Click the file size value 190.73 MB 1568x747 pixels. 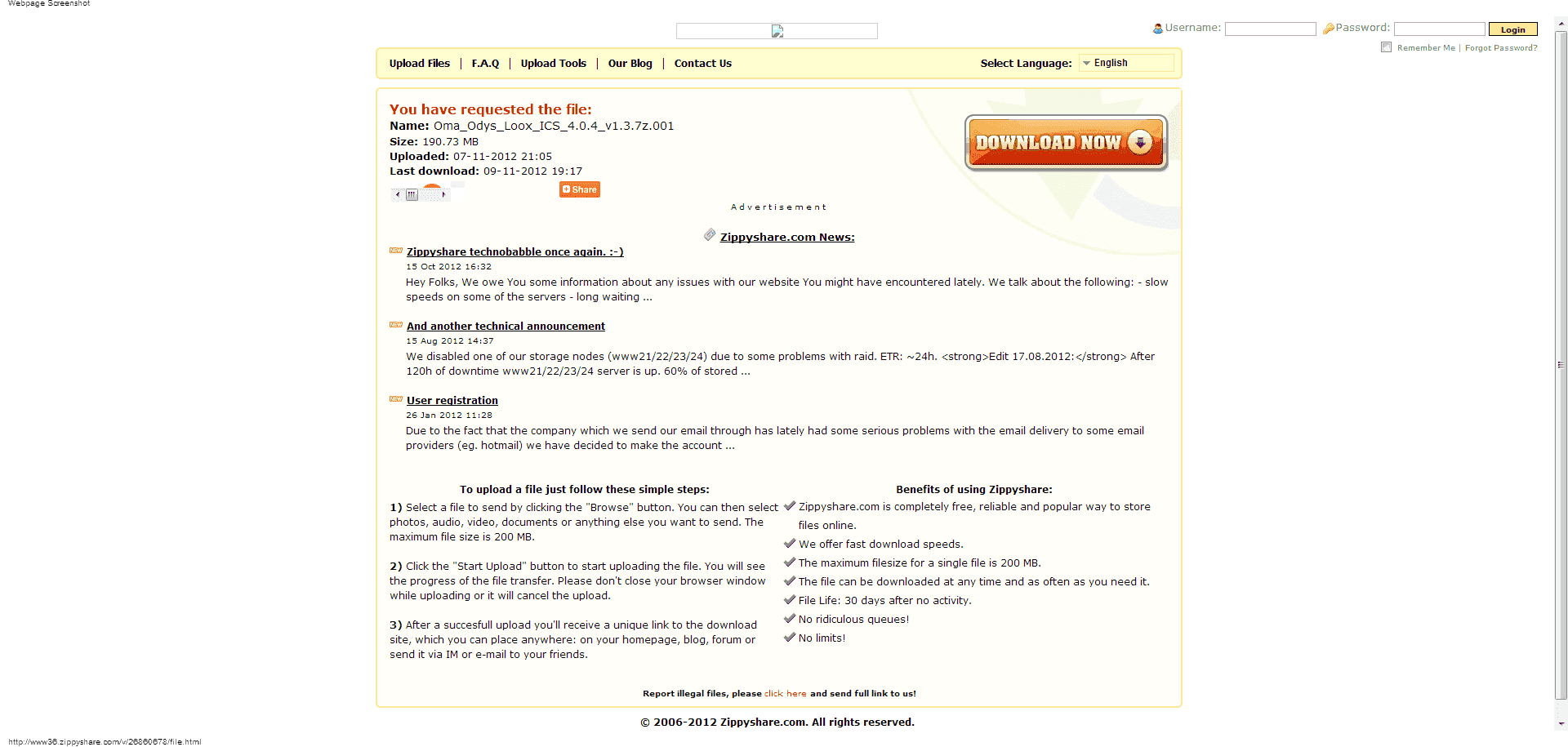click(x=450, y=141)
